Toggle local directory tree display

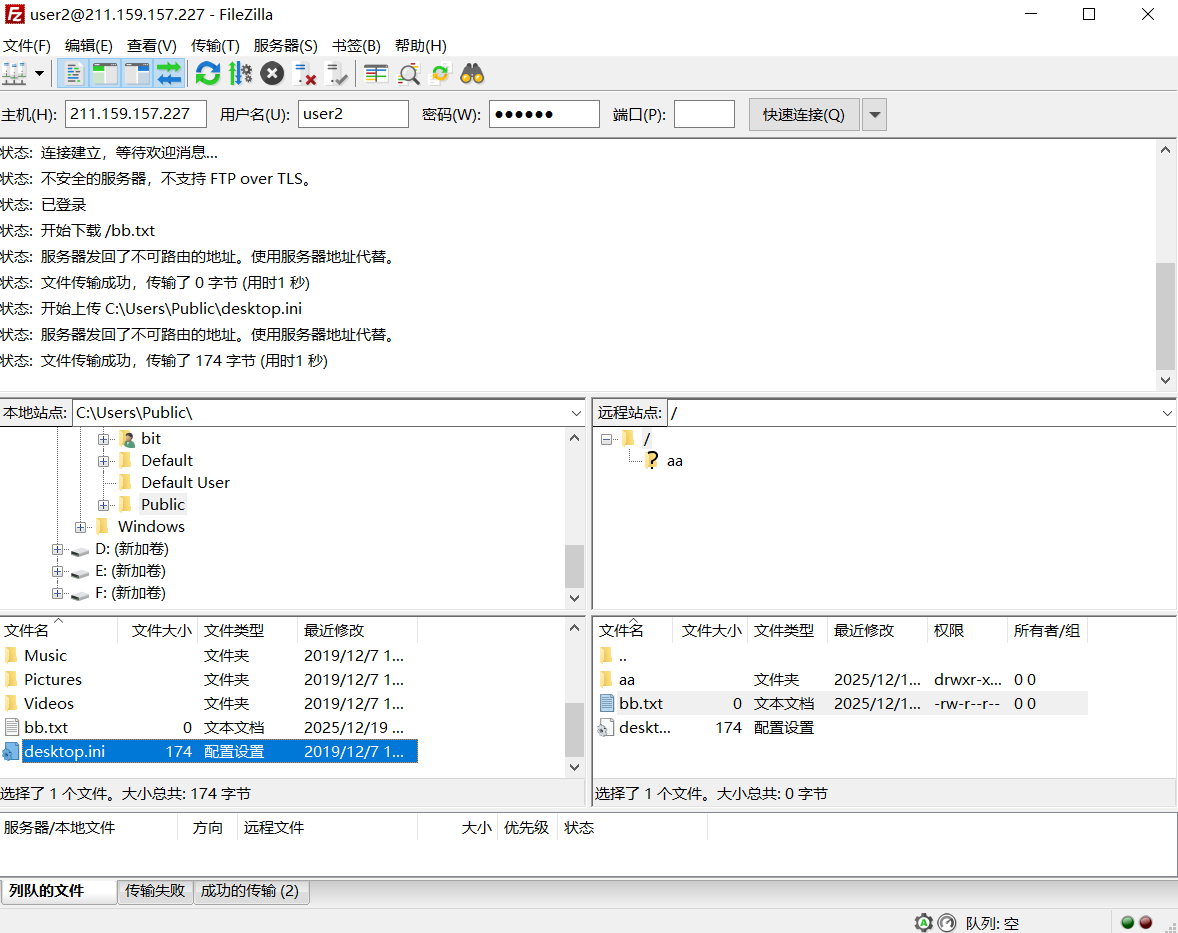tap(105, 73)
